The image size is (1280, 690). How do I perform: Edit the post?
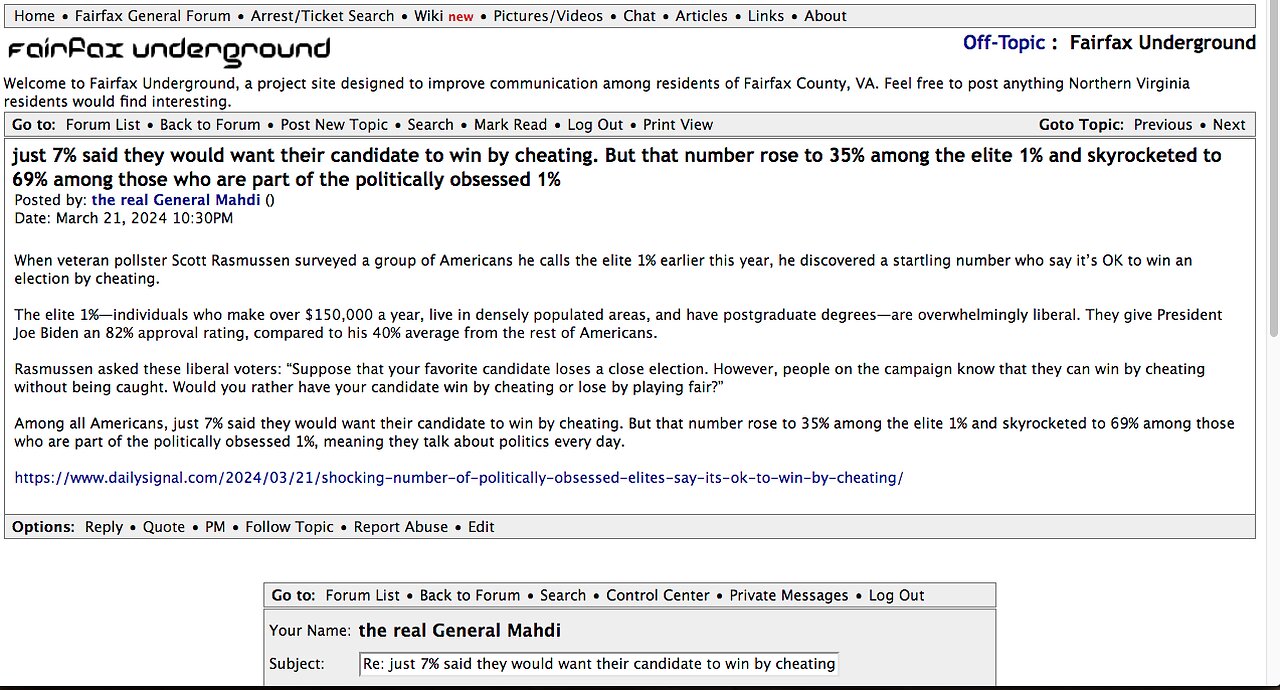481,527
